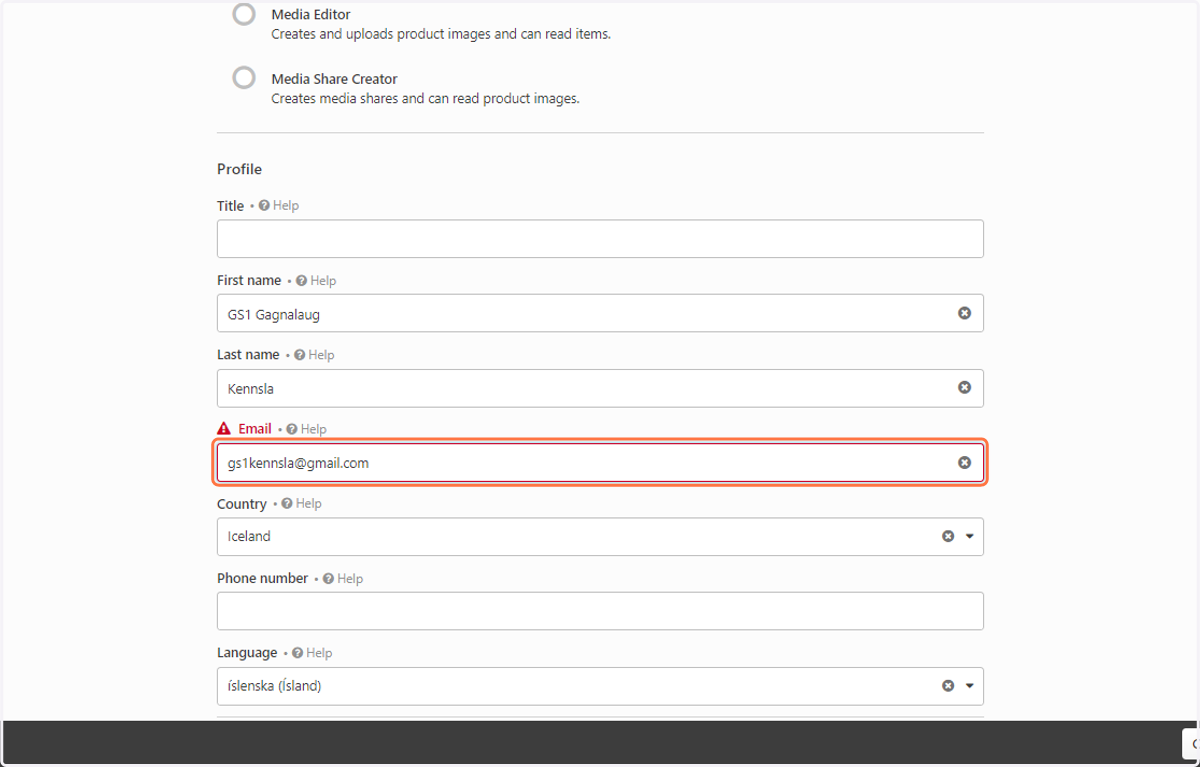This screenshot has width=1200, height=767.
Task: Click the Last name field containing Kennsla
Action: (x=600, y=388)
